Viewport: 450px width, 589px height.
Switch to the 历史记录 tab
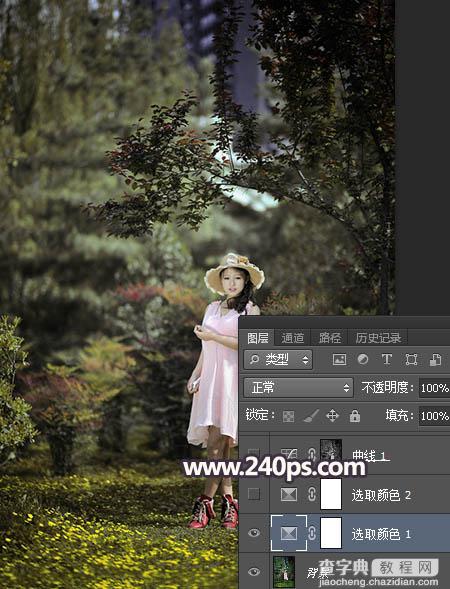(x=378, y=338)
